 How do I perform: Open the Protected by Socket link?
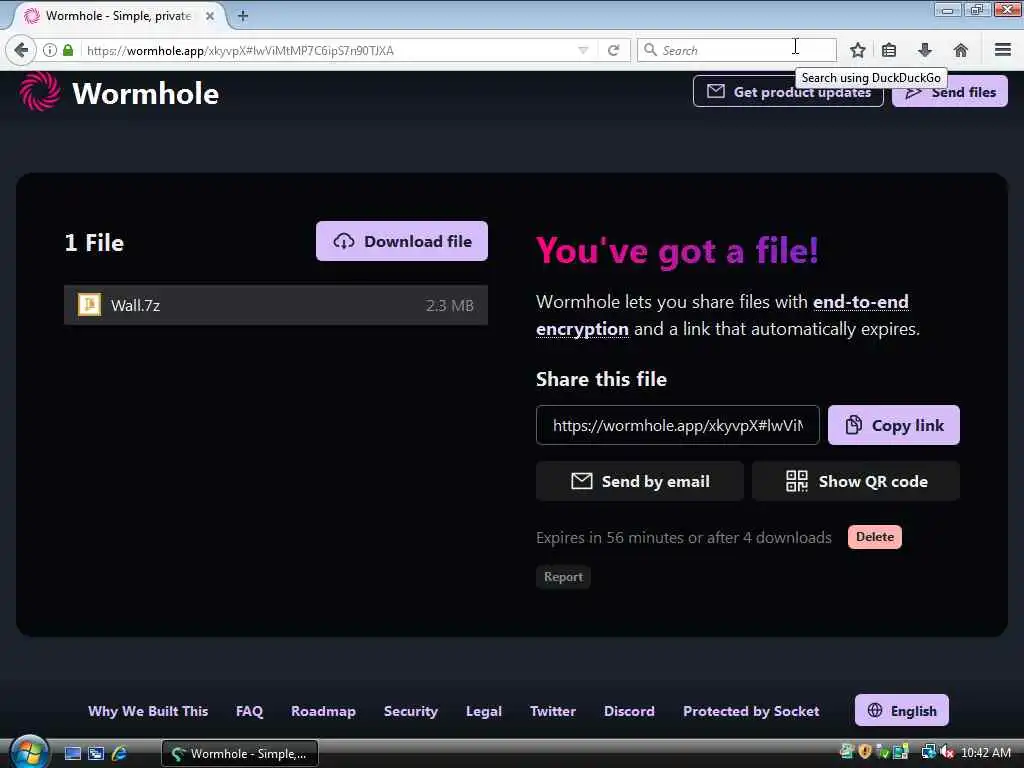751,711
